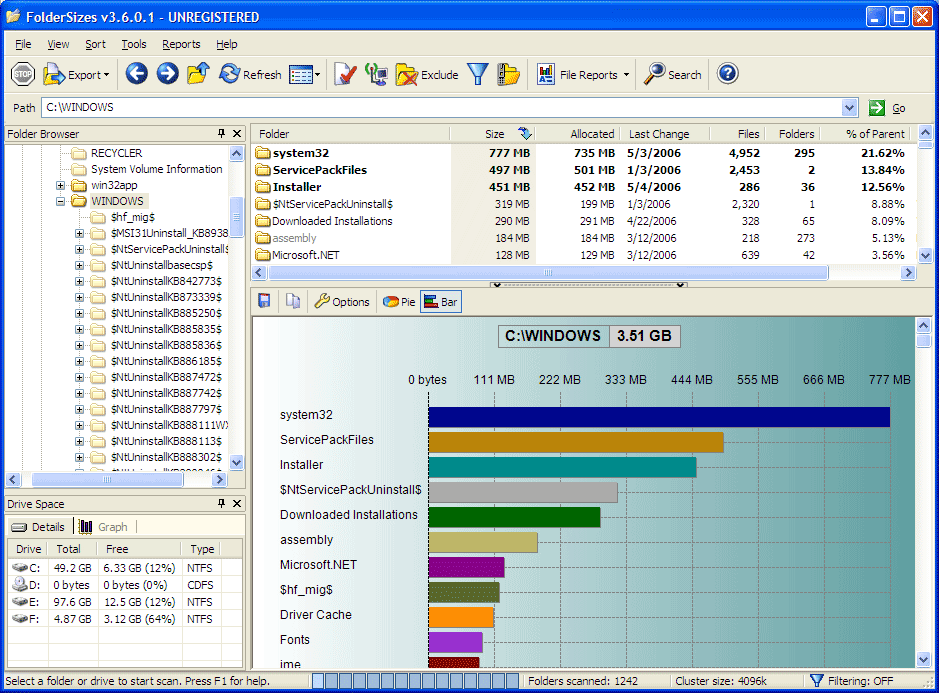Open the File menu

[x=23, y=44]
